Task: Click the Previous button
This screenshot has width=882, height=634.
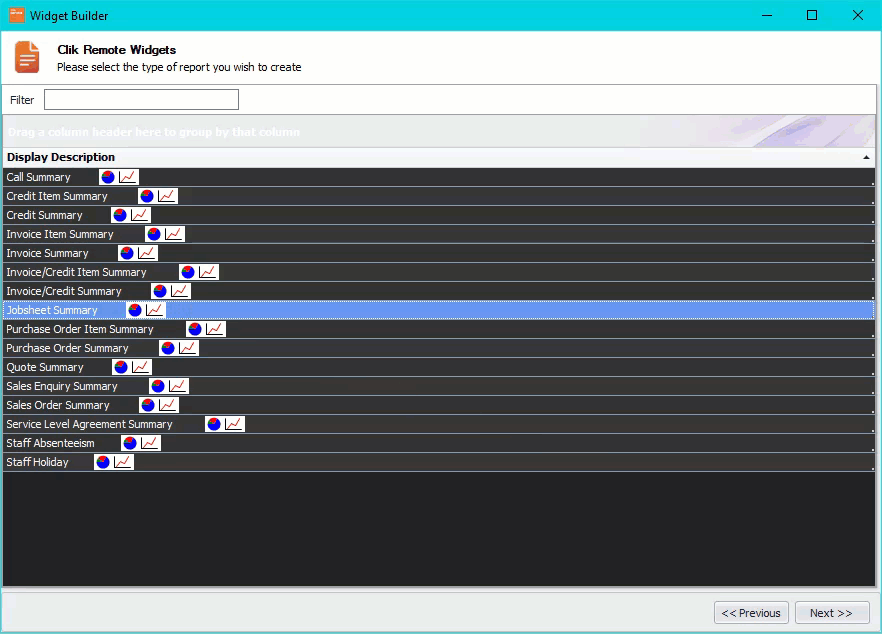Action: click(751, 612)
